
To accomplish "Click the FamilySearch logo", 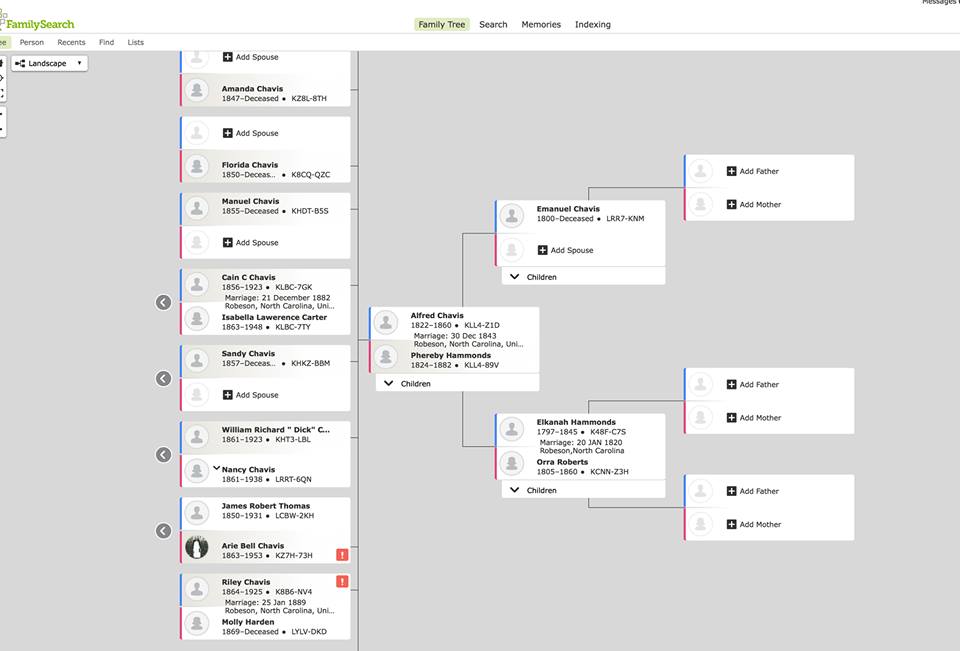I will (38, 22).
